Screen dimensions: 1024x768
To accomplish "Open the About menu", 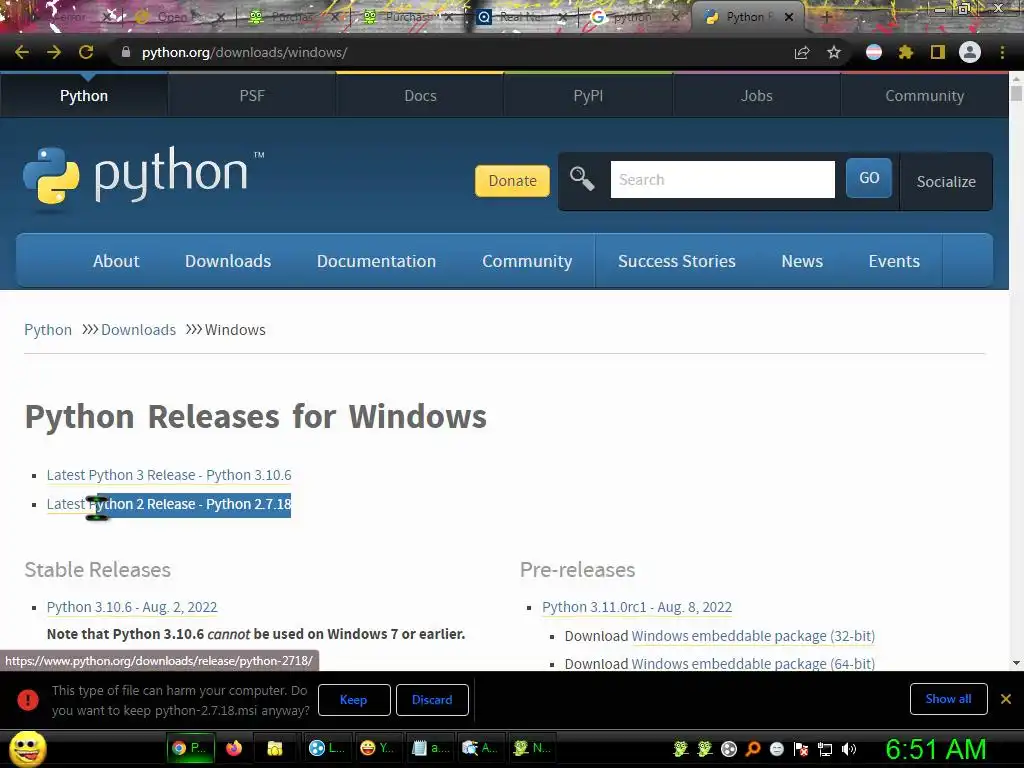I will coord(116,261).
